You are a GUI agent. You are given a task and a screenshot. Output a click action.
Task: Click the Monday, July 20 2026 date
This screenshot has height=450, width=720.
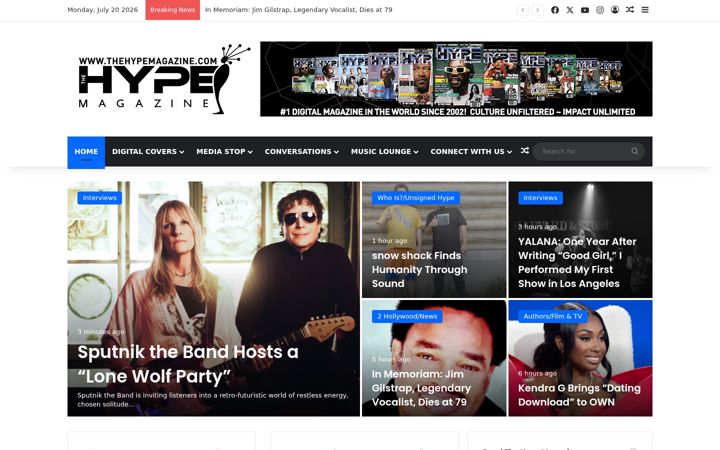102,10
